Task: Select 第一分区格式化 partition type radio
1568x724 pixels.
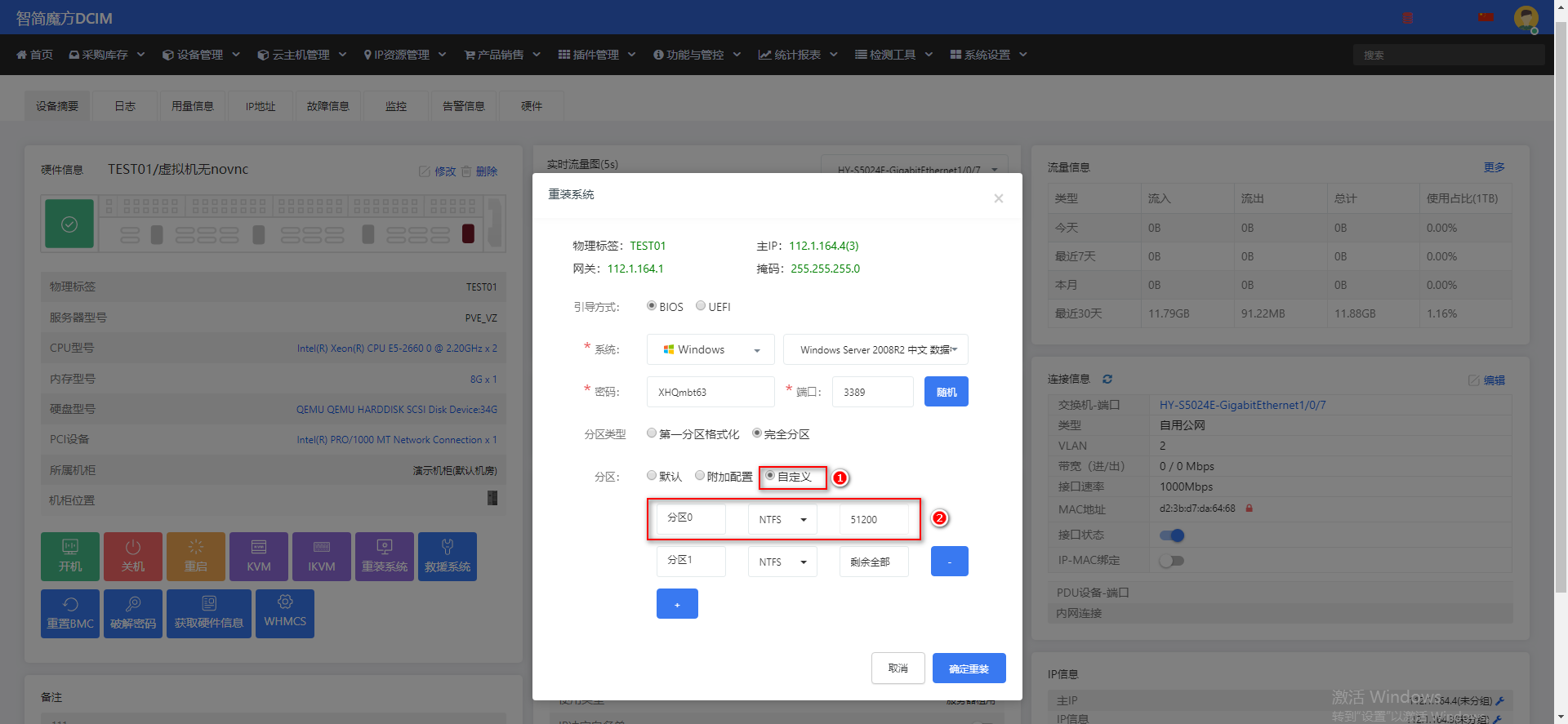Action: [x=652, y=433]
